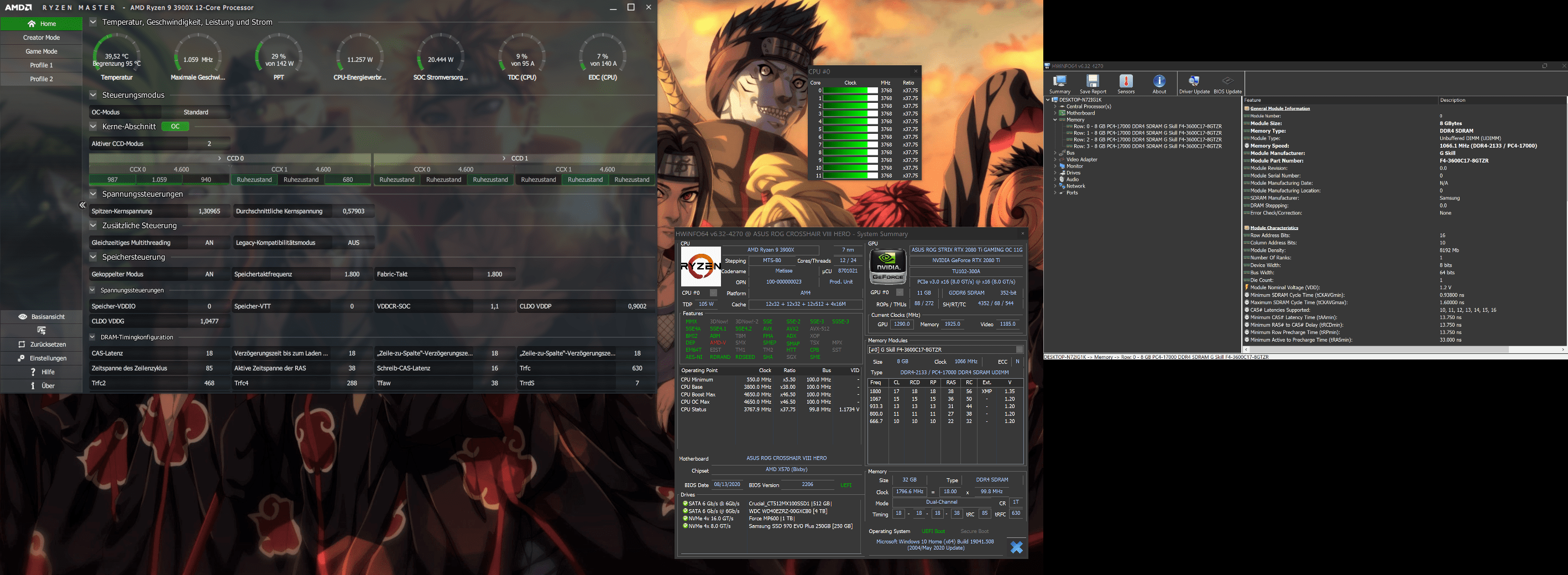
Task: Click the Temperatur gauge showing 39,52 °C
Action: 116,57
